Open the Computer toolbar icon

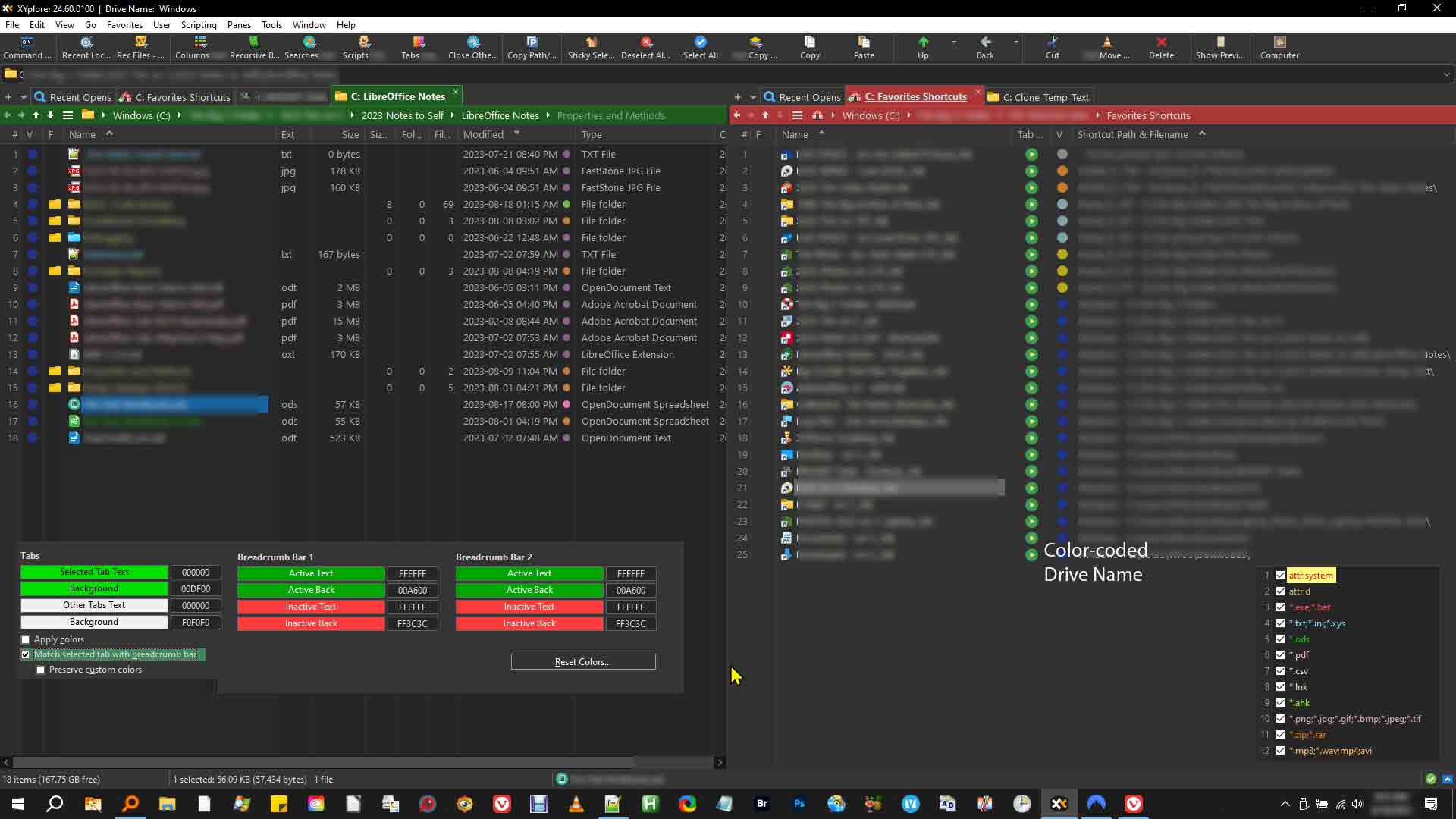coord(1279,46)
